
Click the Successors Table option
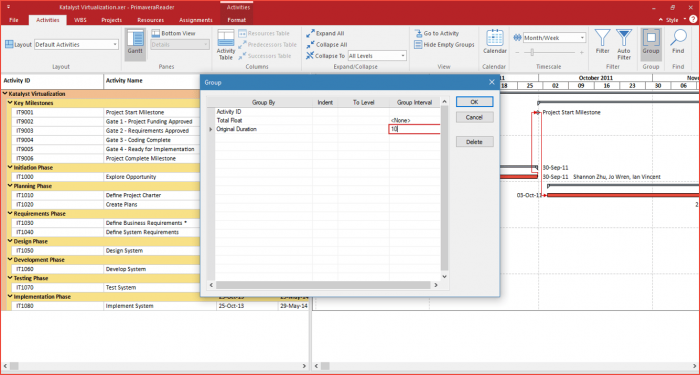(x=265, y=56)
